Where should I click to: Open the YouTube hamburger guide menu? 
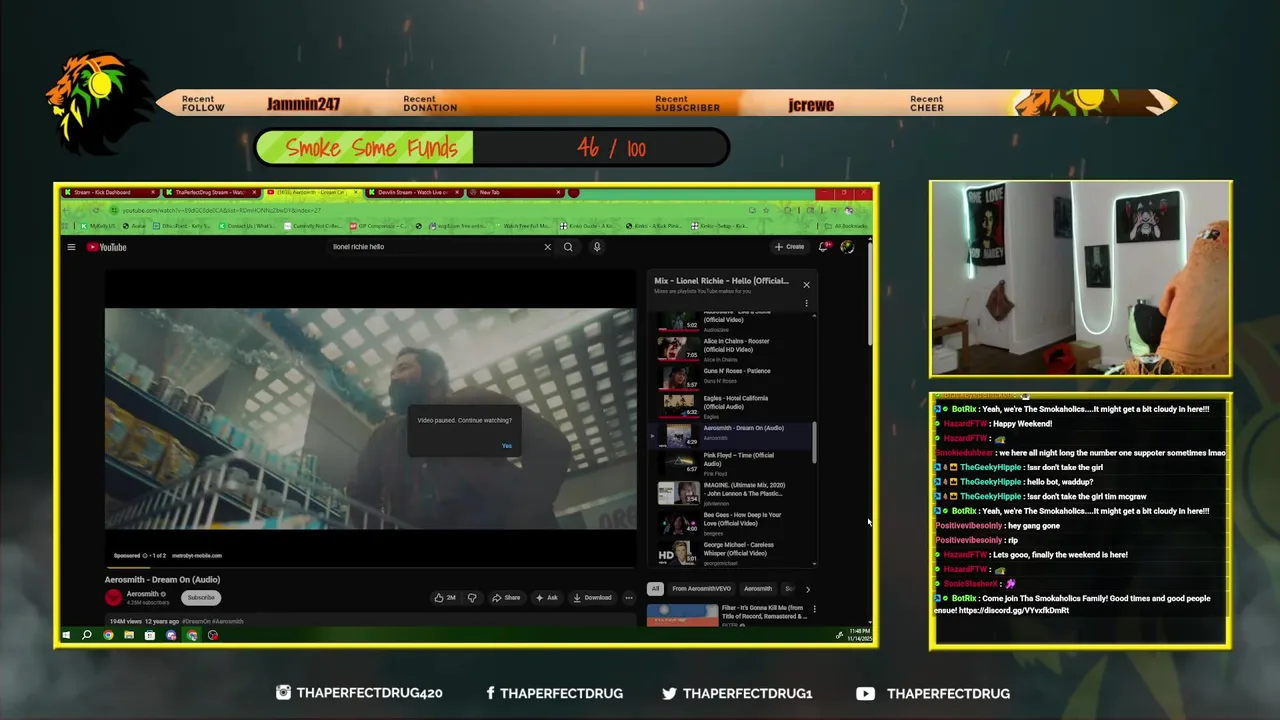click(71, 247)
